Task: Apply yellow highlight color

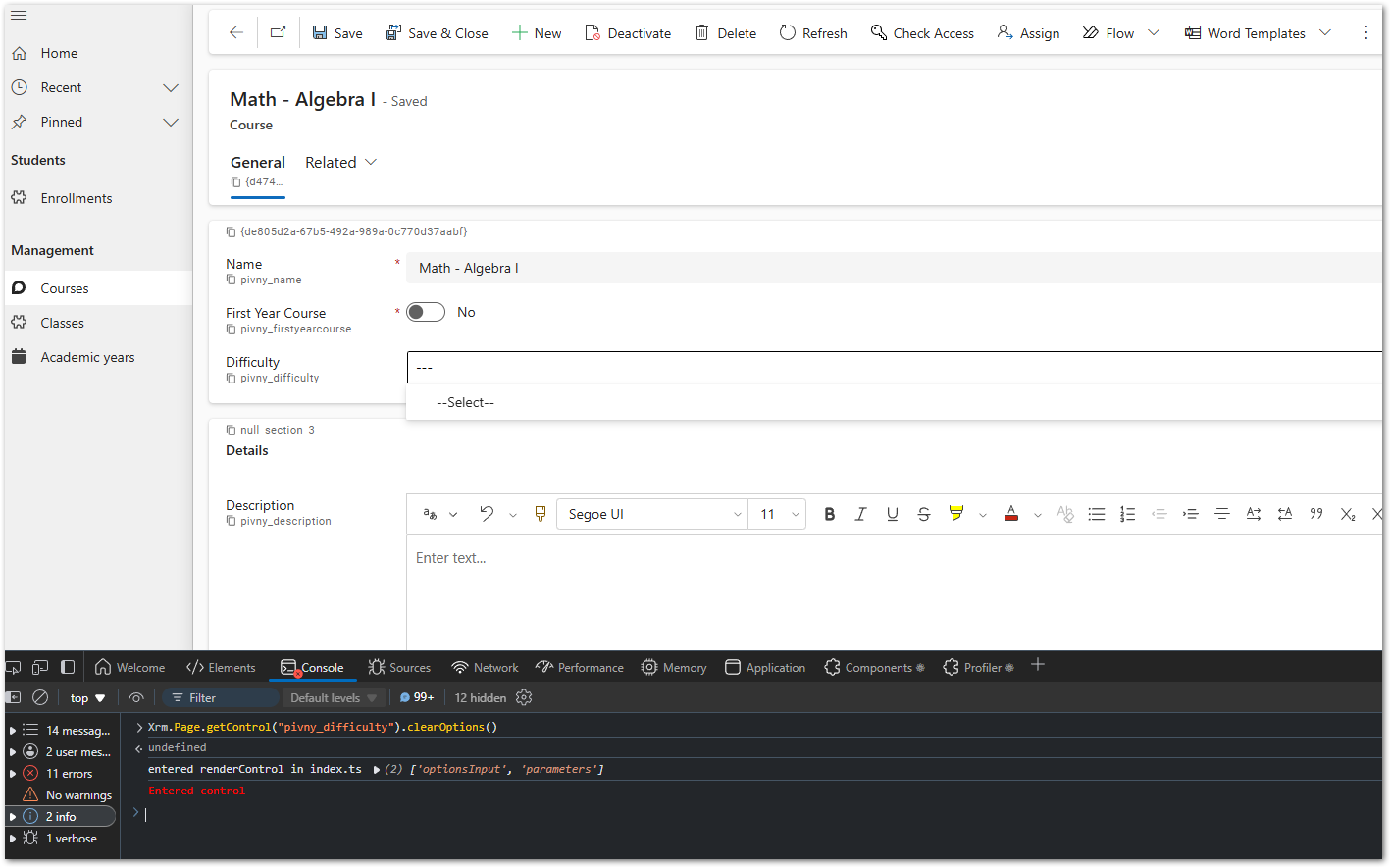Action: 956,514
